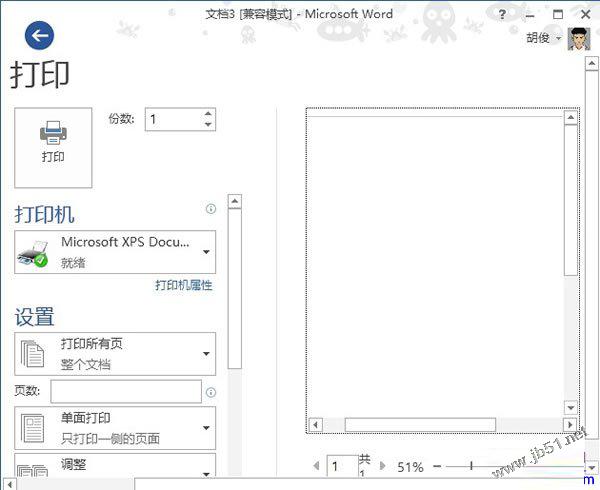Go to next preview page arrow

pos(382,466)
